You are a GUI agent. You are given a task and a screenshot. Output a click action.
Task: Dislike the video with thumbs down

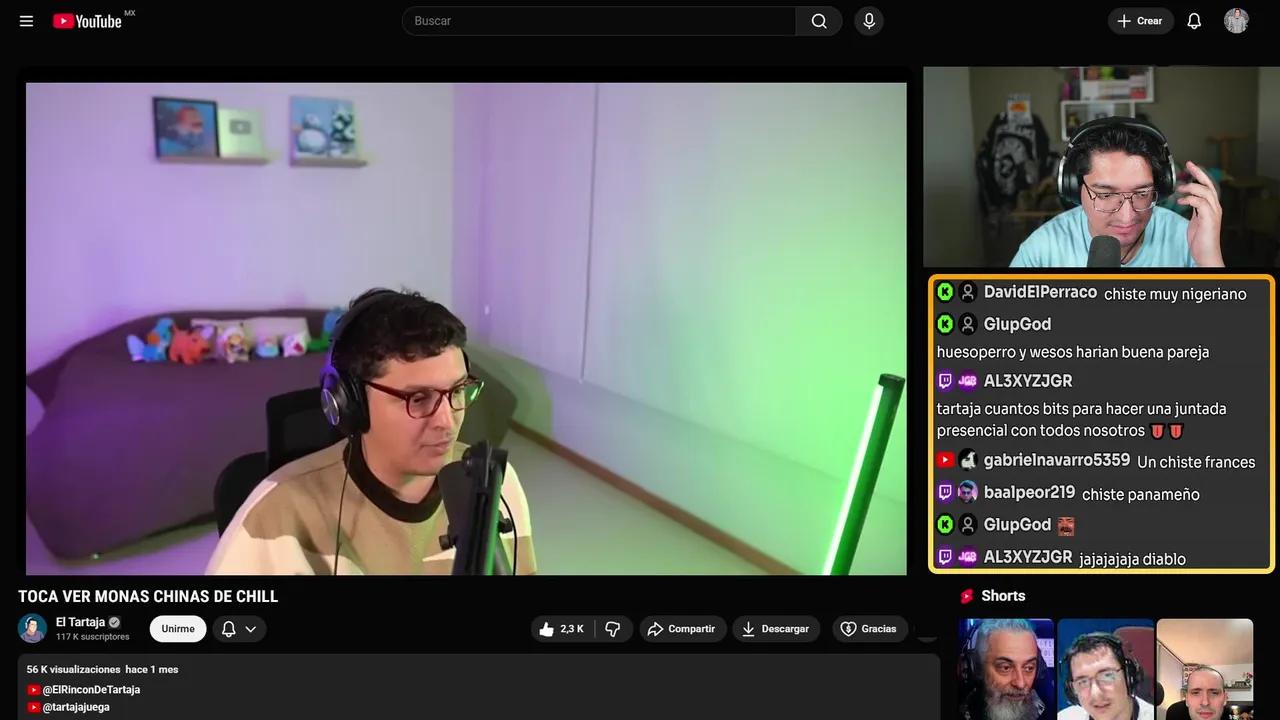(614, 629)
